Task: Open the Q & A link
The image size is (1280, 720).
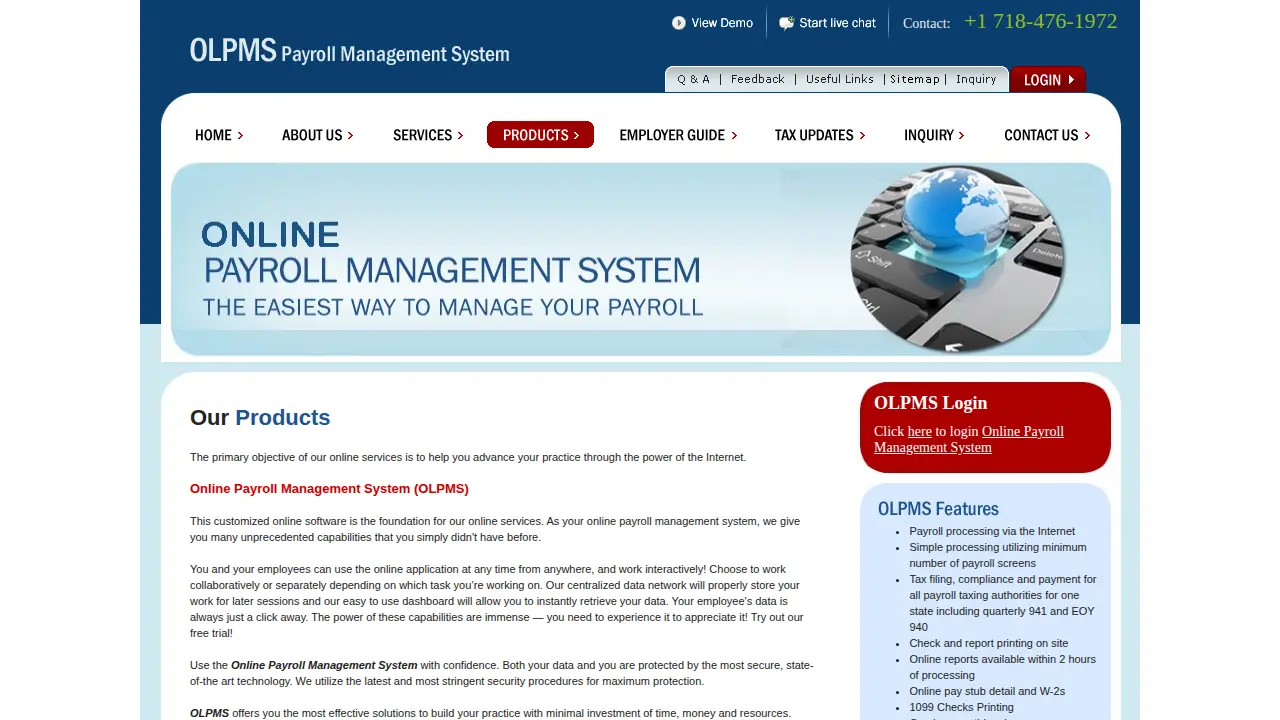Action: pos(694,79)
